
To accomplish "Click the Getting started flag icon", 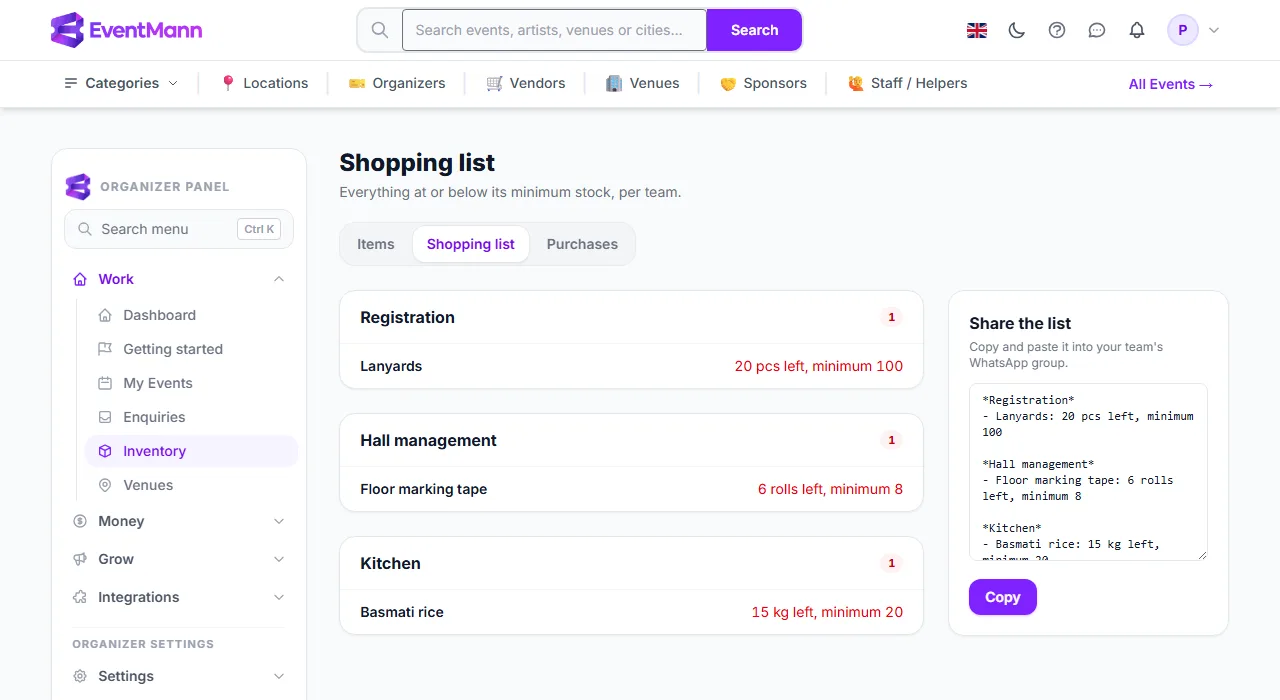I will (x=105, y=349).
